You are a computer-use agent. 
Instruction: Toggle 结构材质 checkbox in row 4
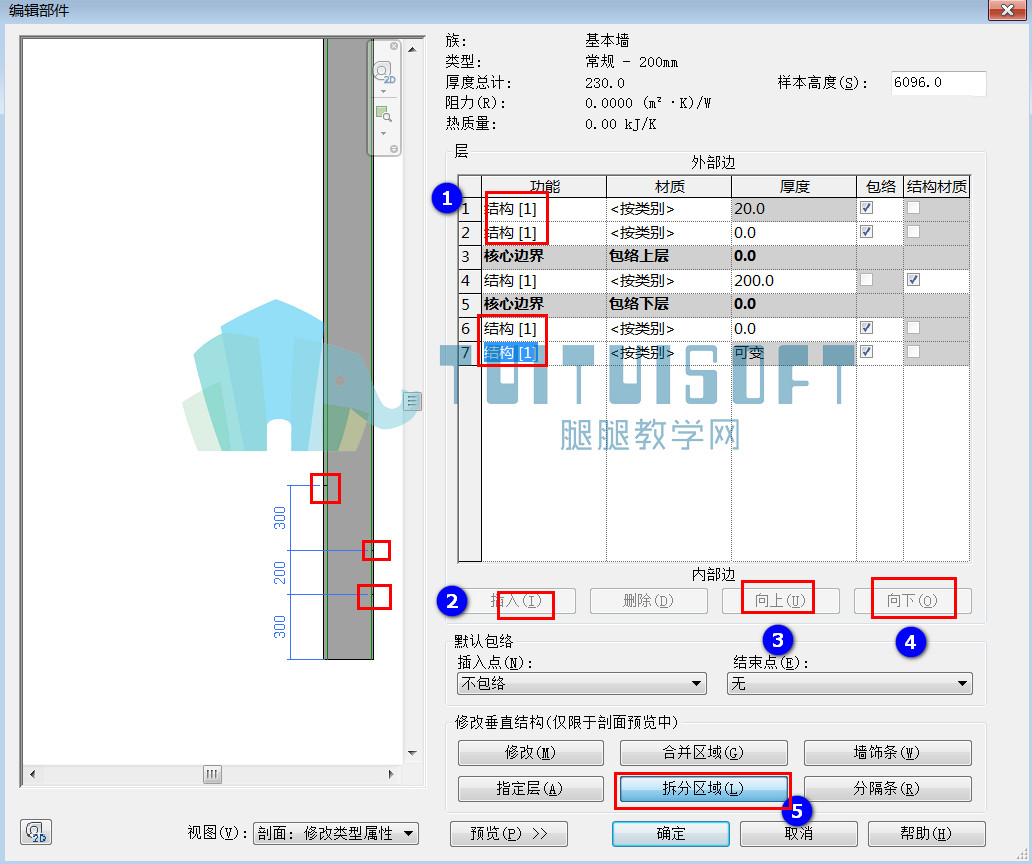click(x=914, y=280)
